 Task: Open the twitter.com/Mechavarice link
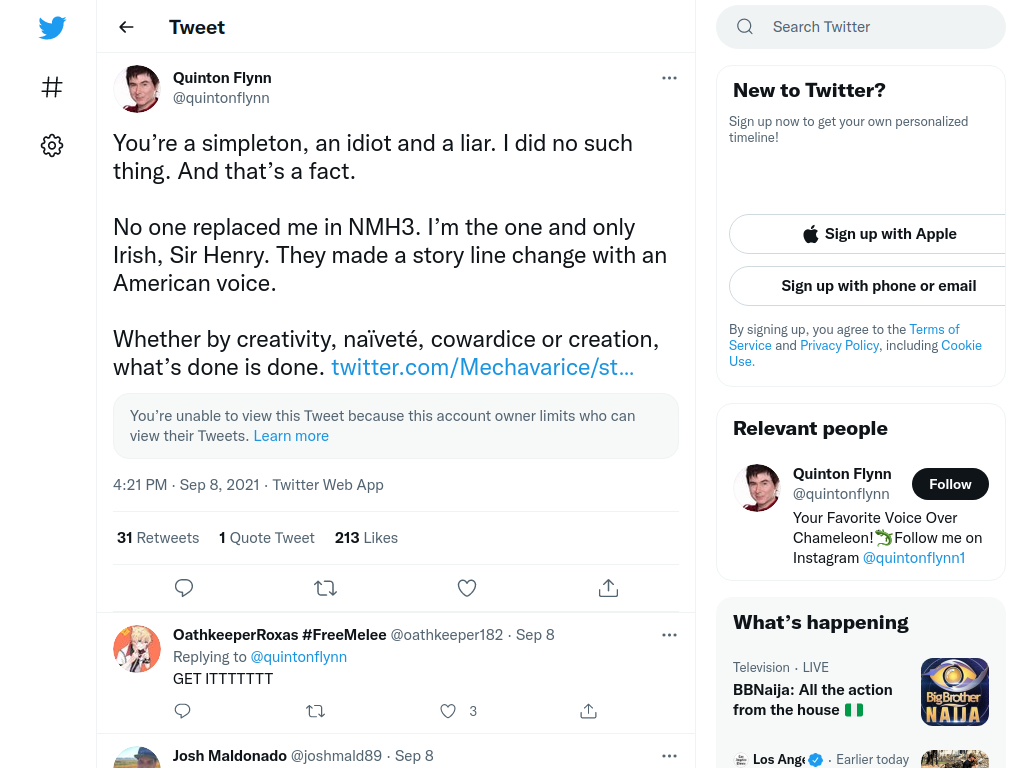pos(483,367)
